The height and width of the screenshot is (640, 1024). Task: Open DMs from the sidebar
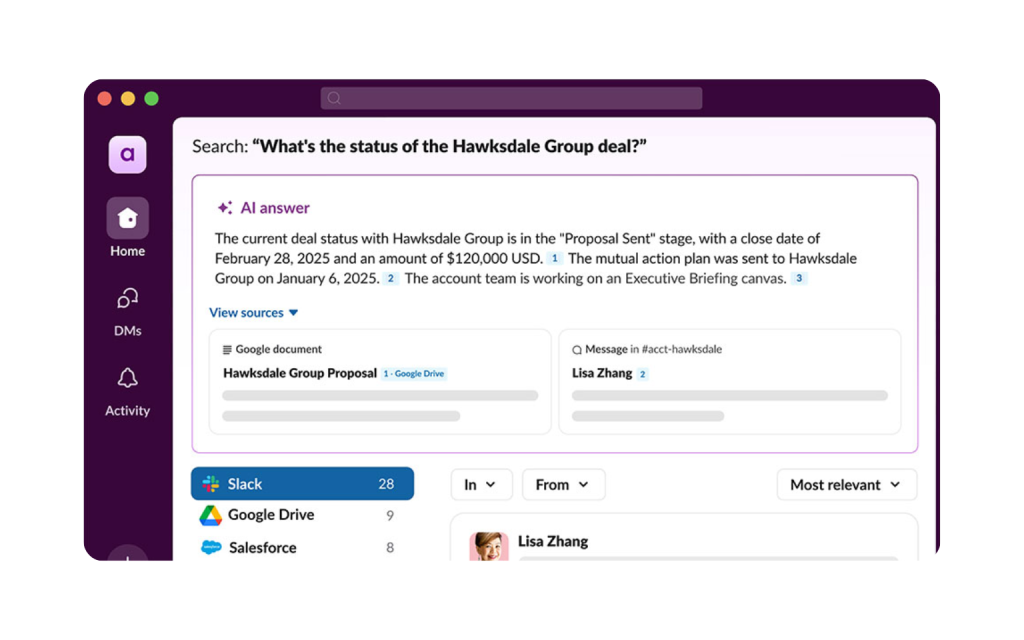128,299
